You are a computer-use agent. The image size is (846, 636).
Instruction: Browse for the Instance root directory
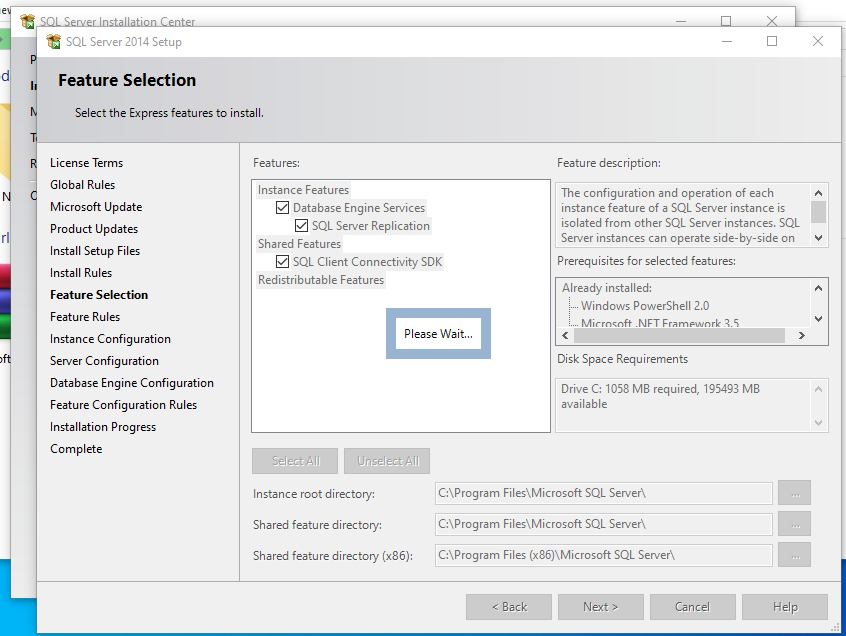click(795, 493)
